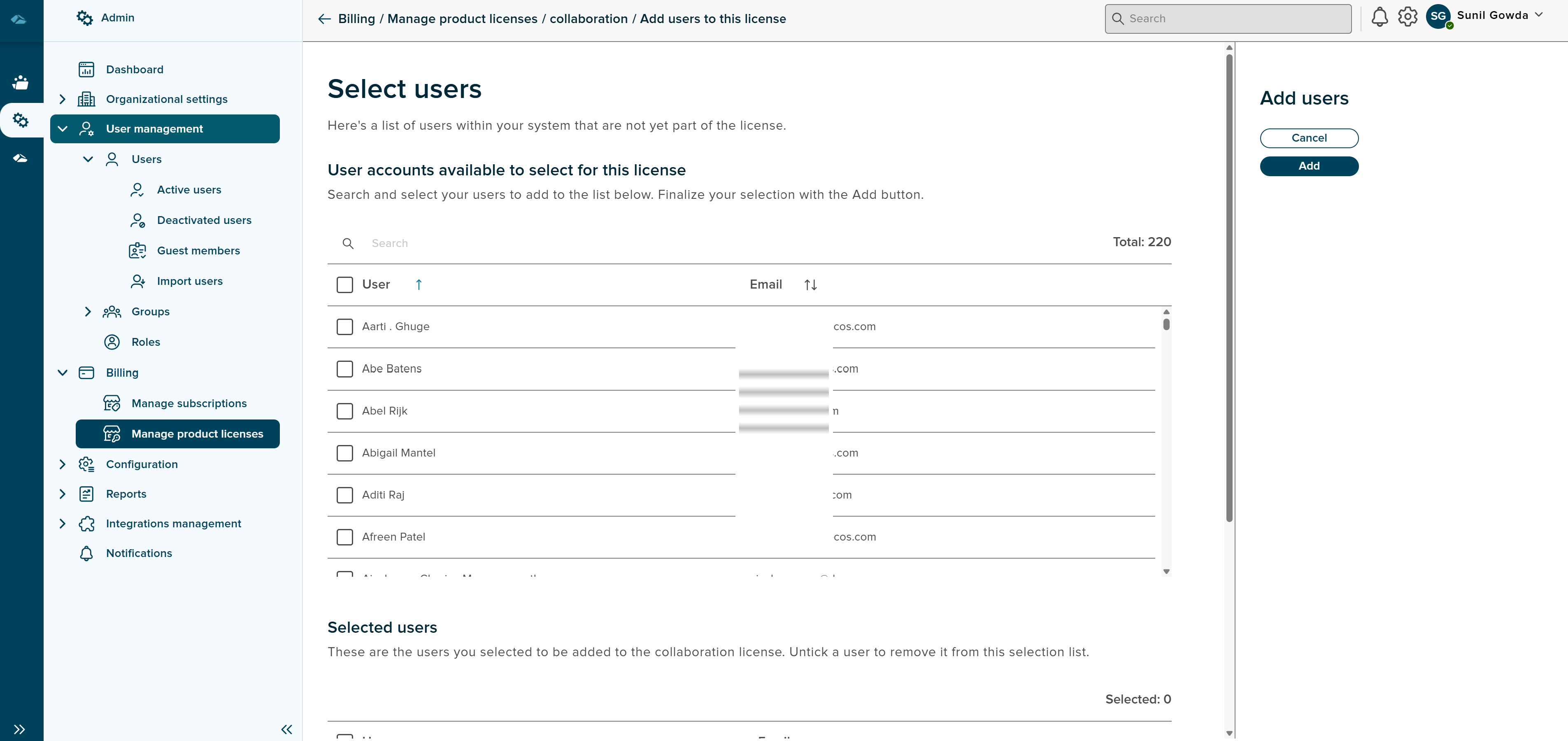This screenshot has width=1568, height=741.
Task: Click the SG user avatar
Action: pos(1438,16)
